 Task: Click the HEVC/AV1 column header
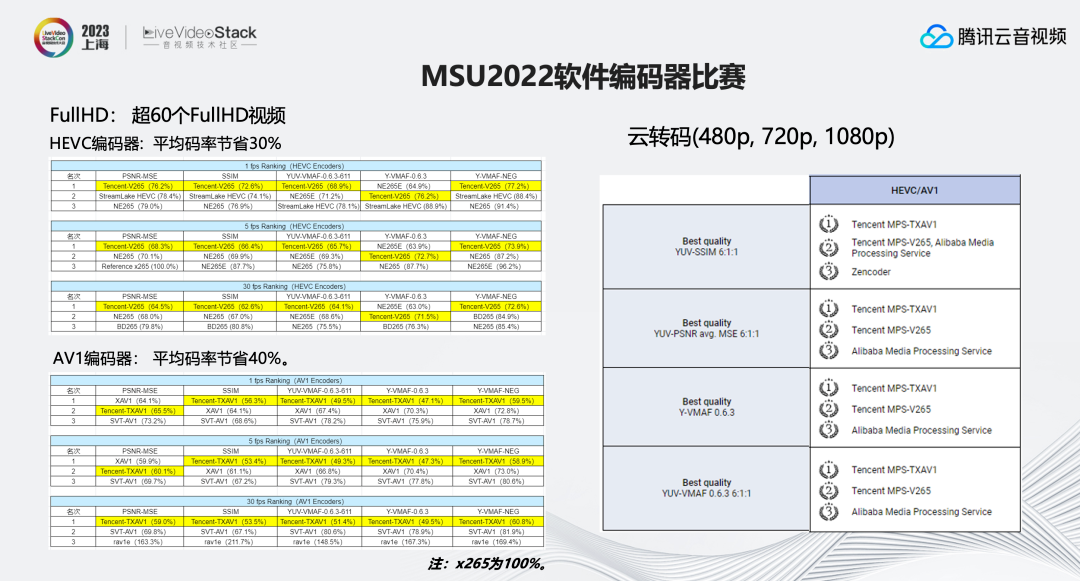point(915,190)
